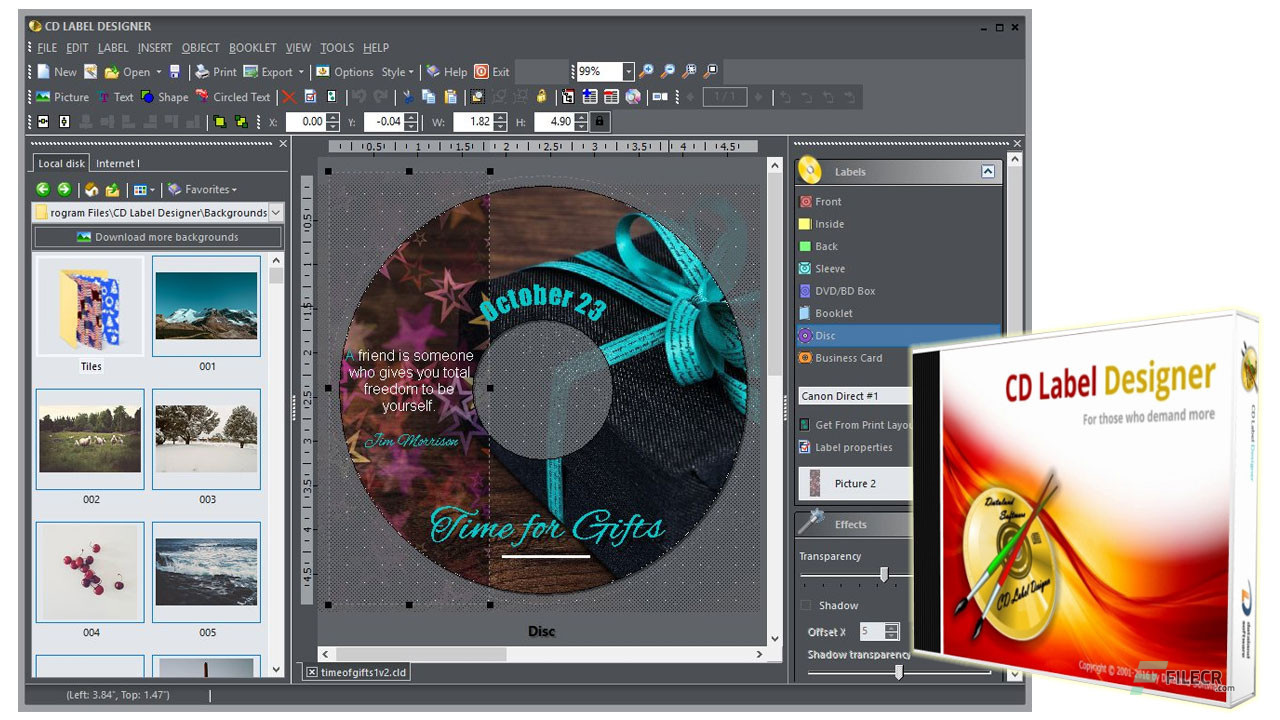Click the X position input field
This screenshot has width=1280, height=720.
pos(305,121)
